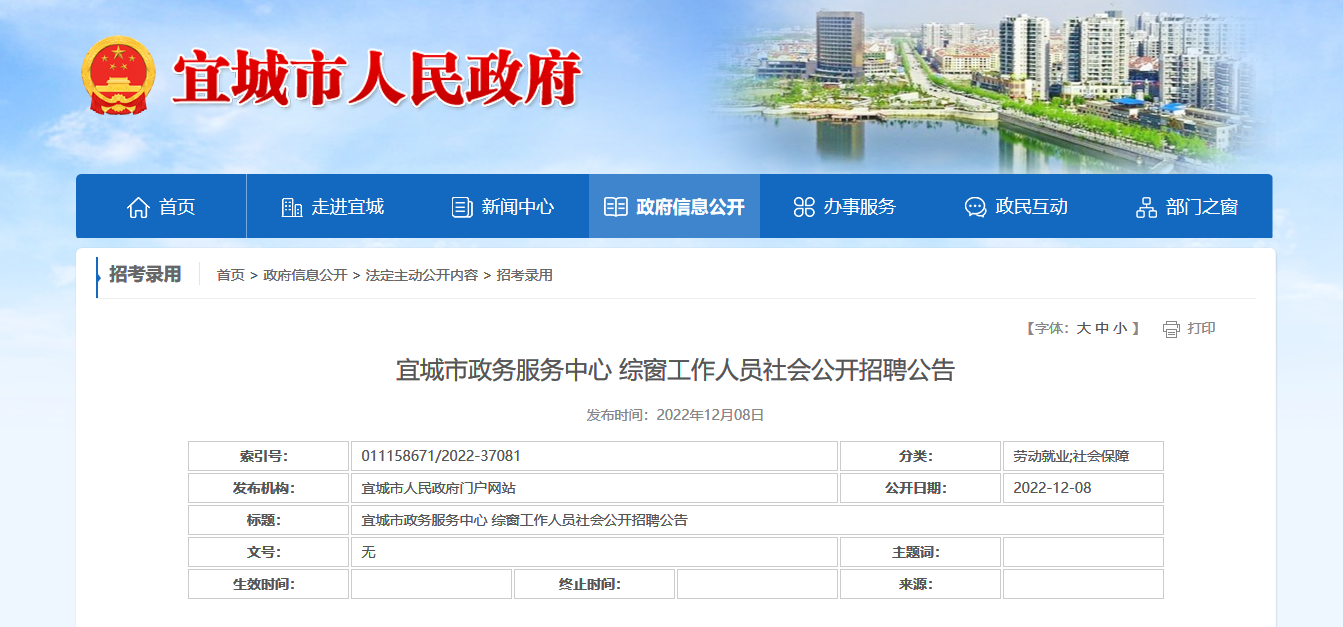Screen dimensions: 1343x627
Task: Click the news icon beside 新闻中心
Action: coord(462,207)
